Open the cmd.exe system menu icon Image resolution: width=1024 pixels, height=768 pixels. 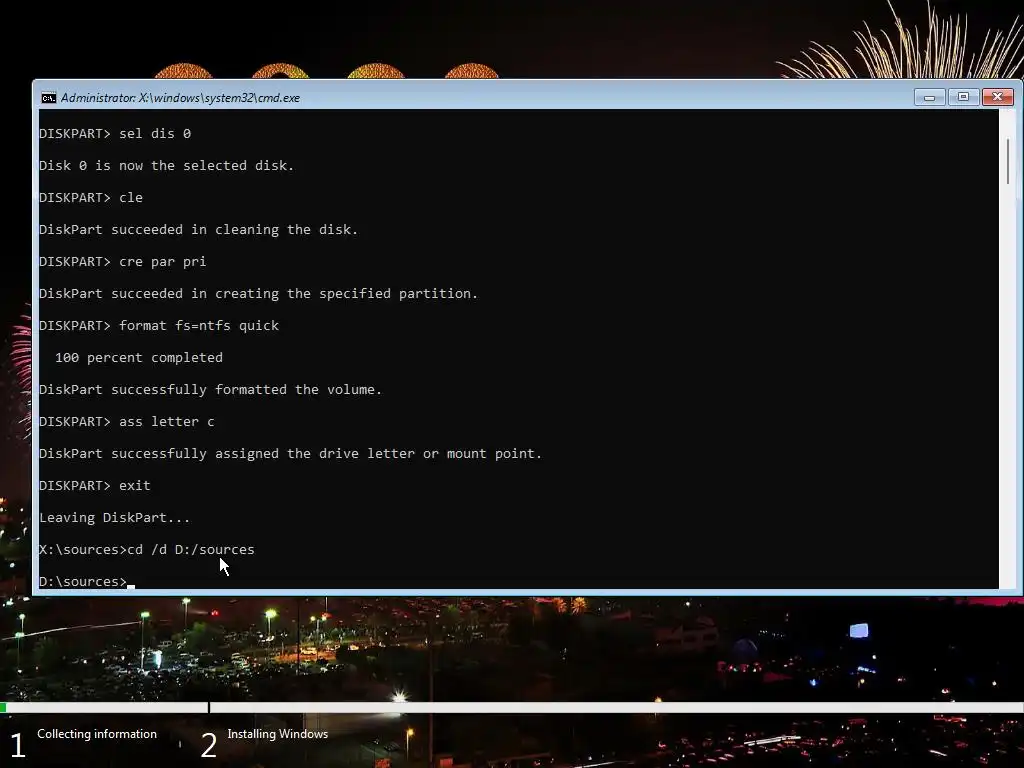click(48, 98)
